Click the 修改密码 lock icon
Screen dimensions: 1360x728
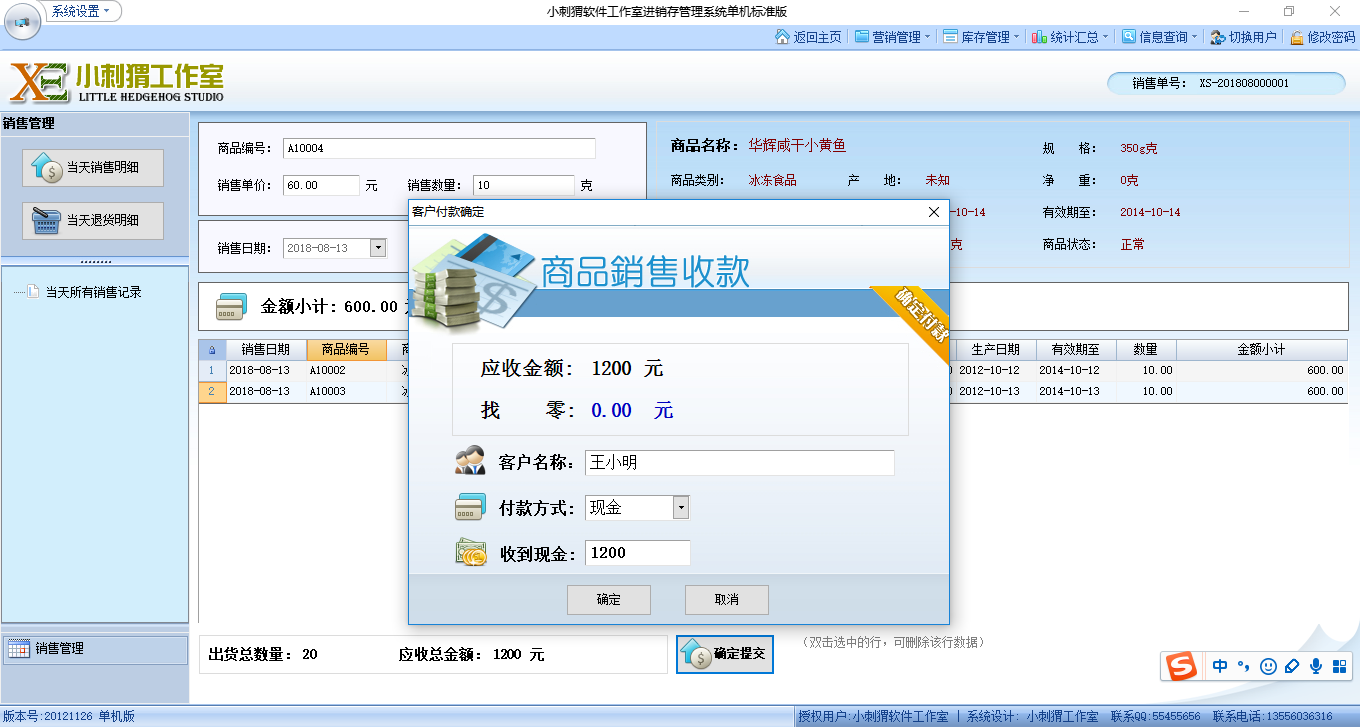tap(1297, 37)
